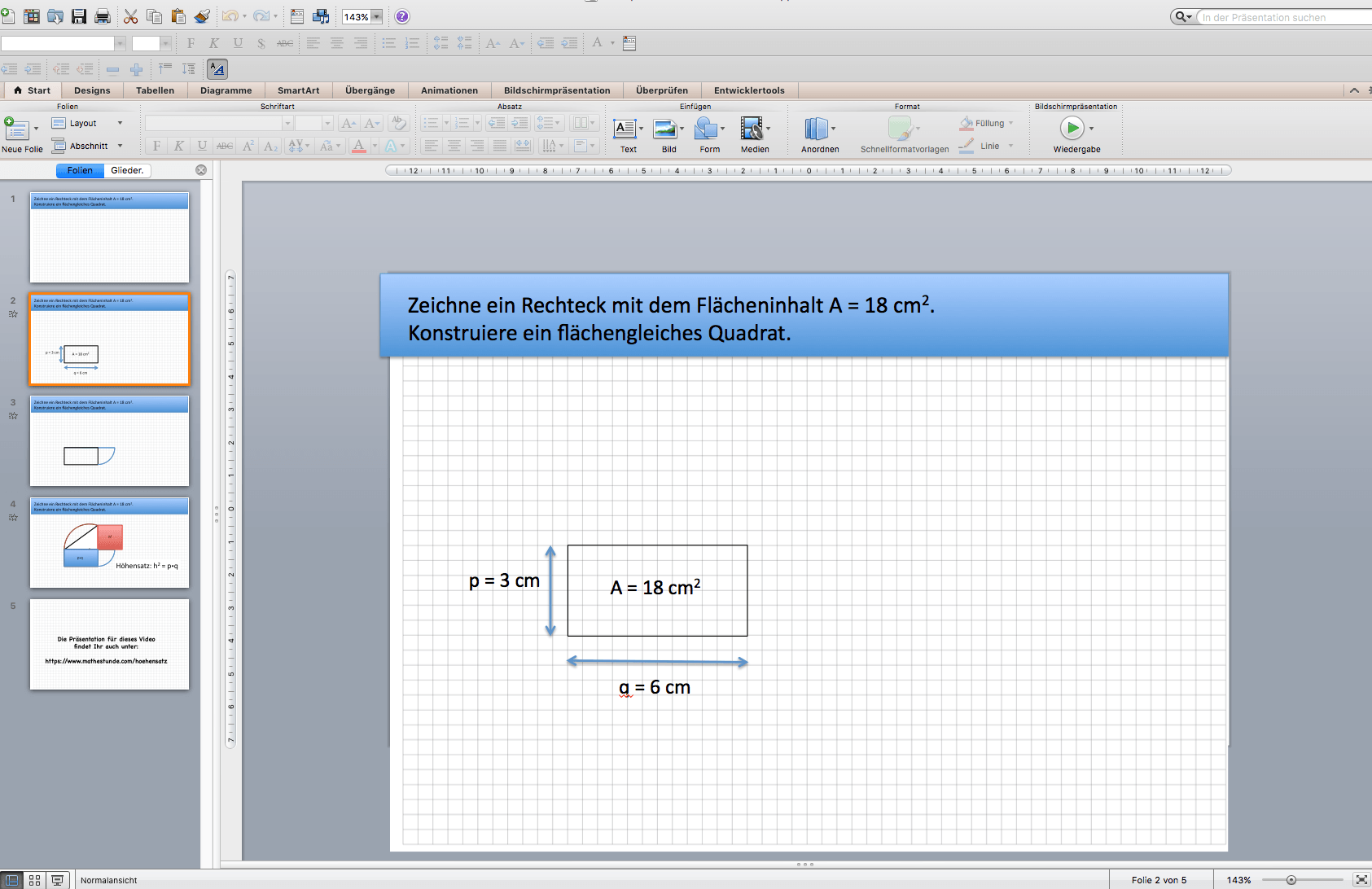Click the print icon

tap(103, 16)
